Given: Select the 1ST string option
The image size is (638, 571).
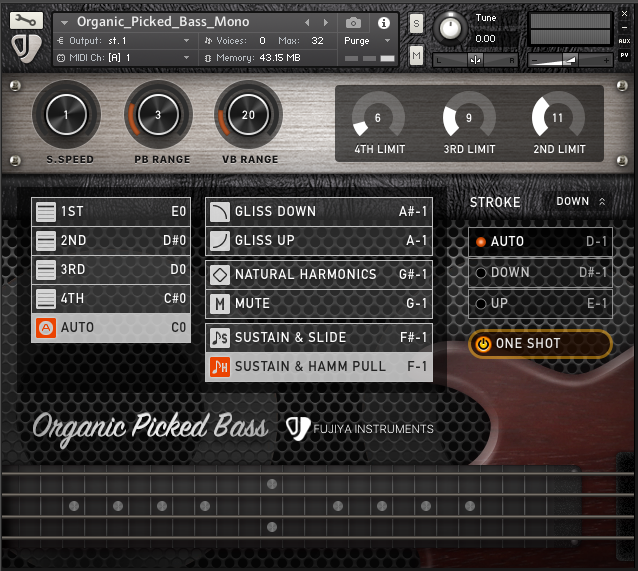Looking at the screenshot, I should (x=46, y=212).
